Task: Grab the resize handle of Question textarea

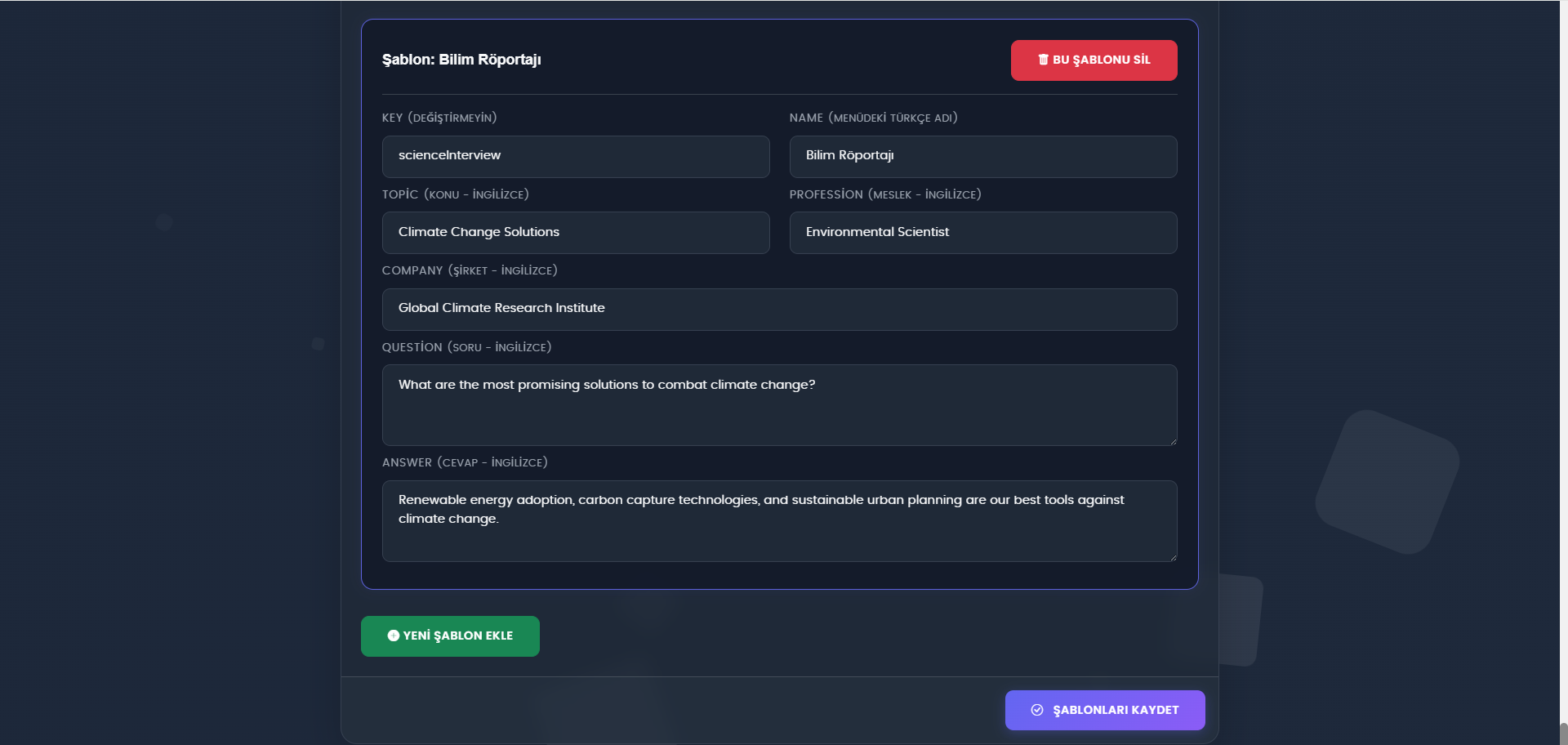Action: coord(1173,441)
